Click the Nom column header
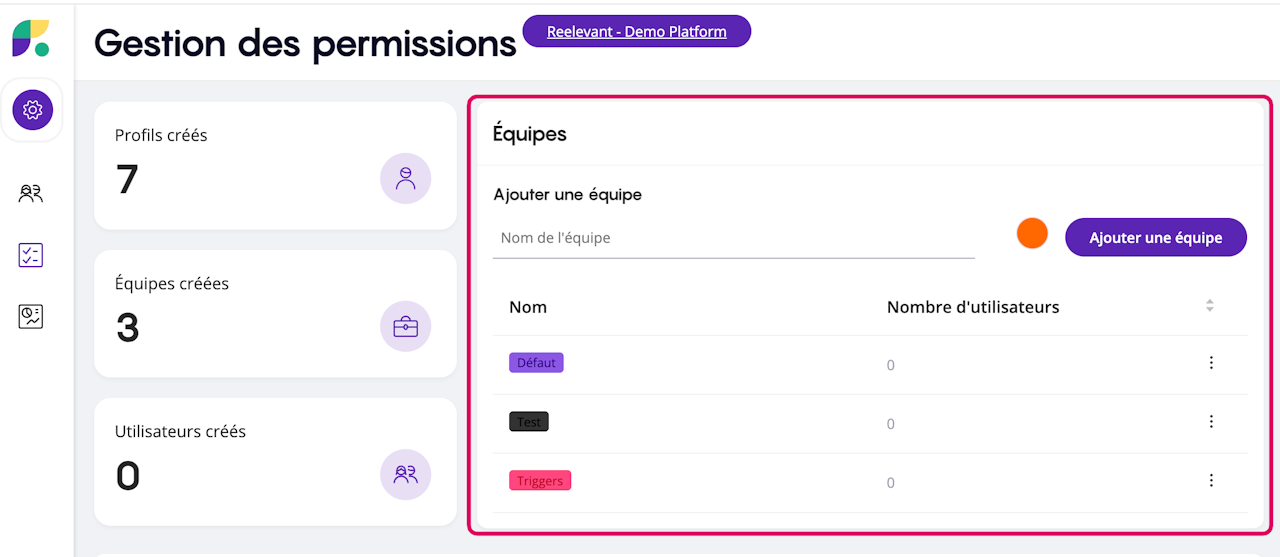This screenshot has width=1280, height=557. click(x=528, y=307)
